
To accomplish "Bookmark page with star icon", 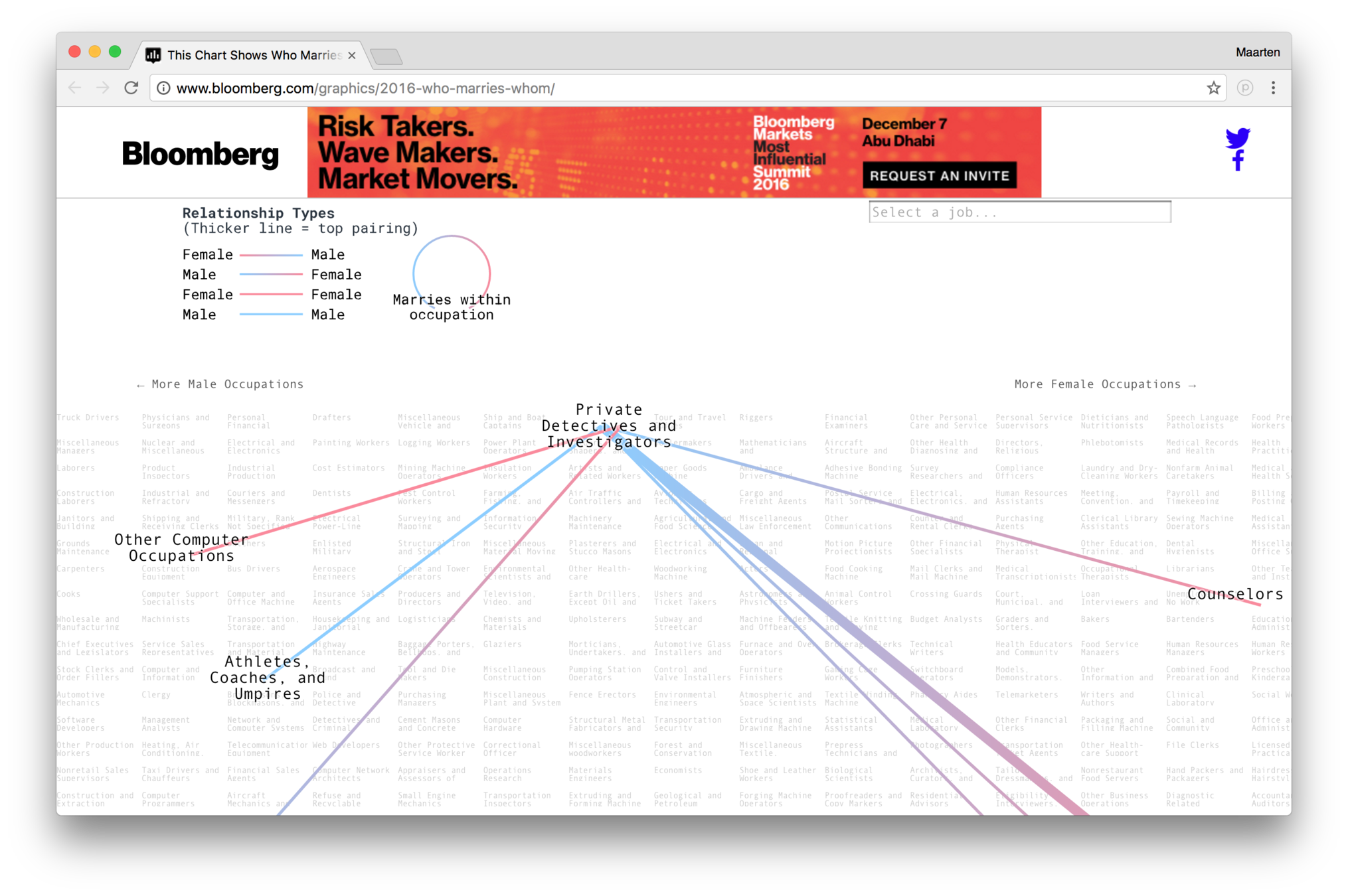I will click(x=1213, y=88).
